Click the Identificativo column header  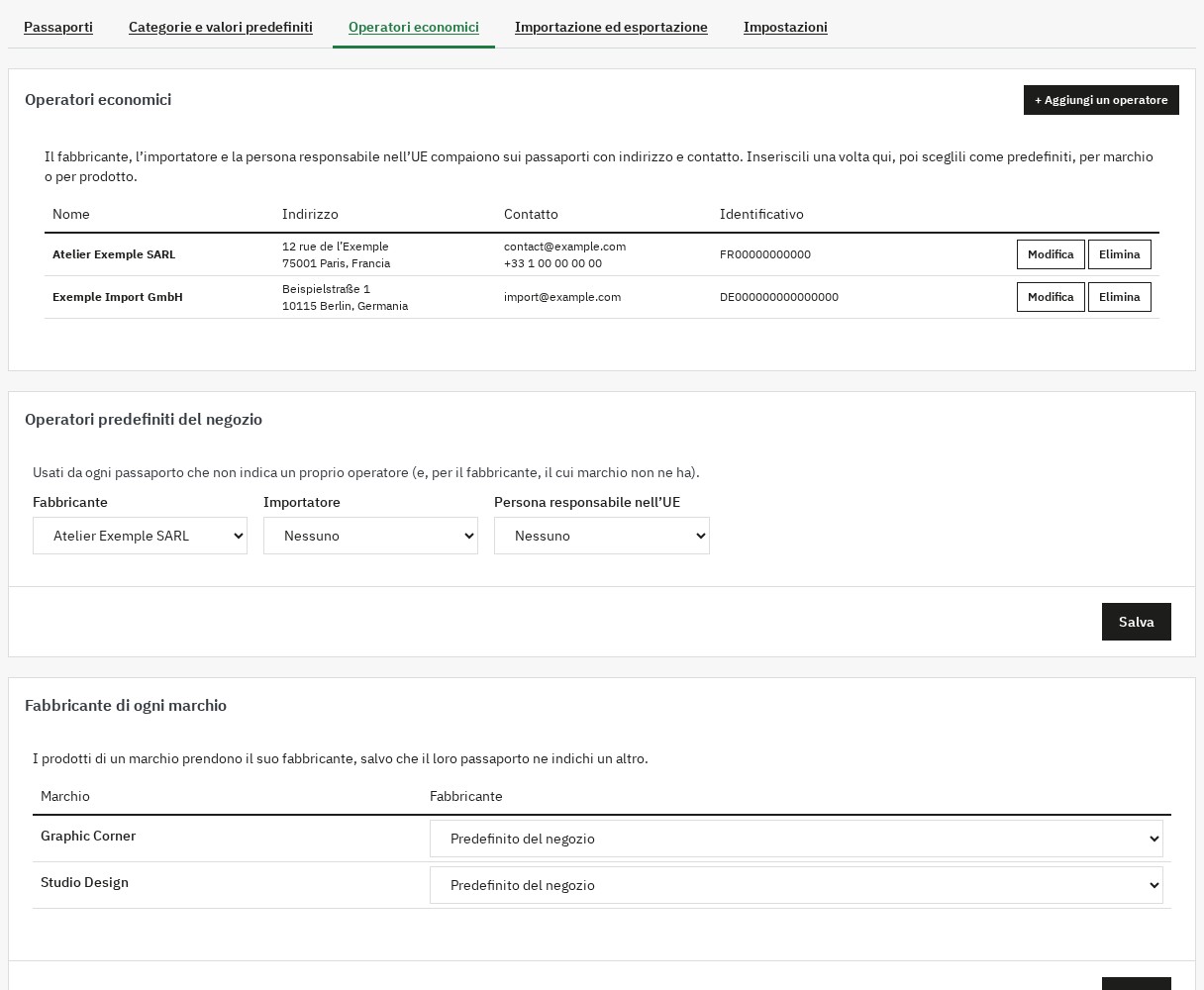[761, 214]
